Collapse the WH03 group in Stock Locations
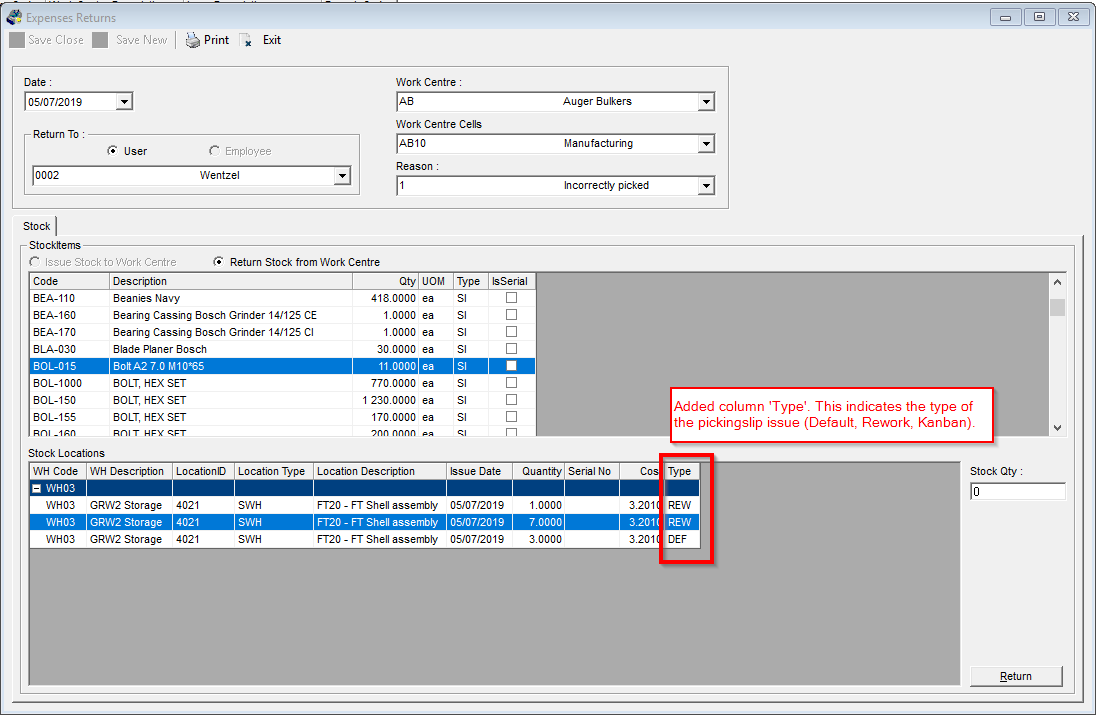The height and width of the screenshot is (716, 1097). pos(36,488)
